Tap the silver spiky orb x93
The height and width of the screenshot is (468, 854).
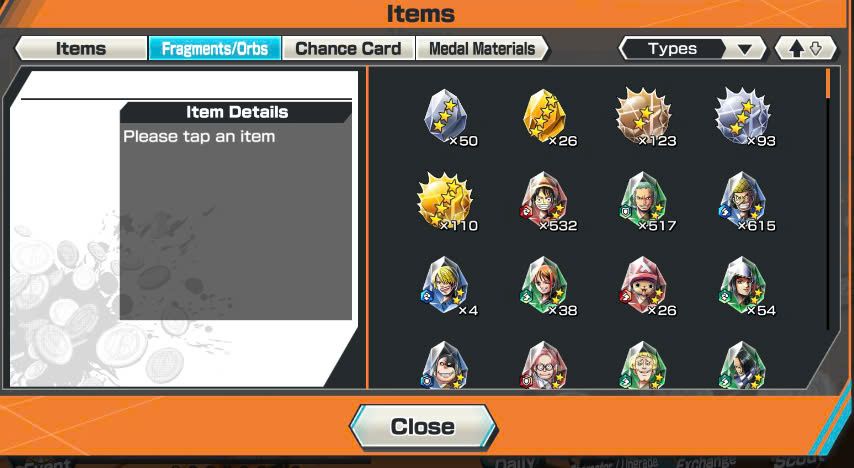(x=743, y=117)
